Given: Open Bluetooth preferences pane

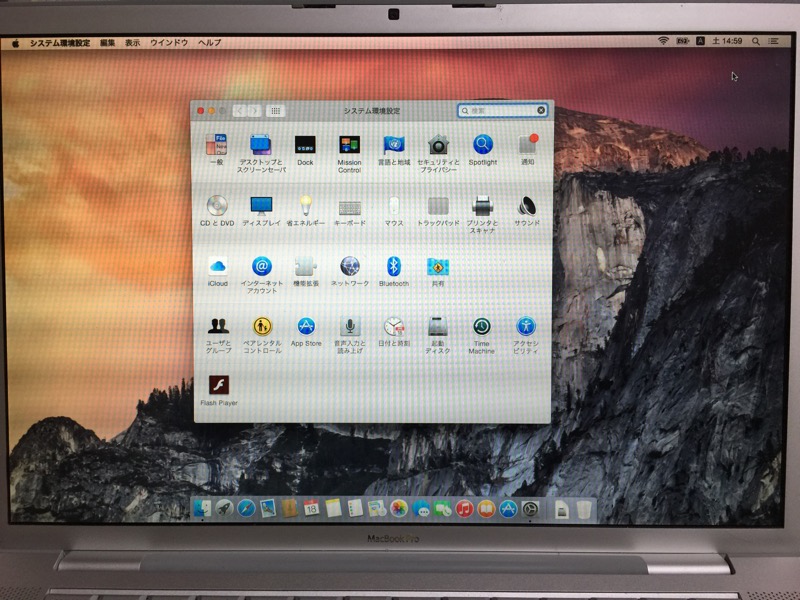Looking at the screenshot, I should click(393, 271).
